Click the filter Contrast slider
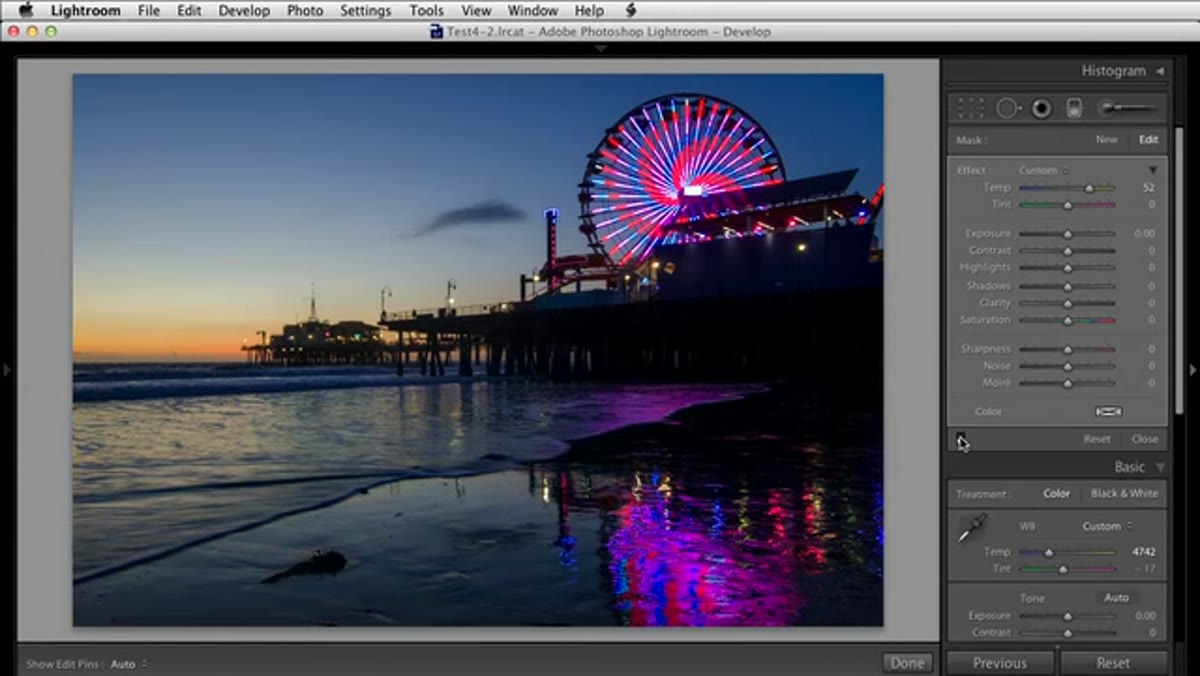The width and height of the screenshot is (1200, 676). coord(1067,251)
